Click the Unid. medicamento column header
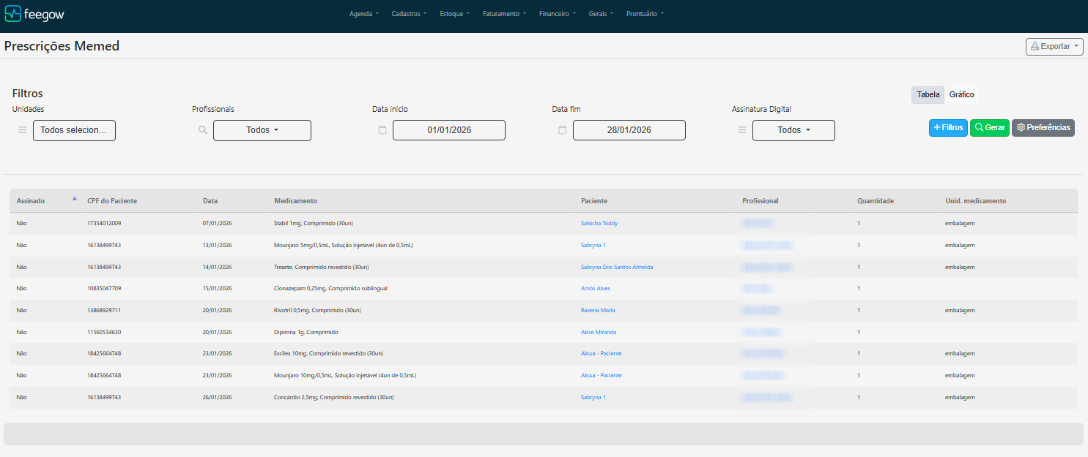 [976, 201]
